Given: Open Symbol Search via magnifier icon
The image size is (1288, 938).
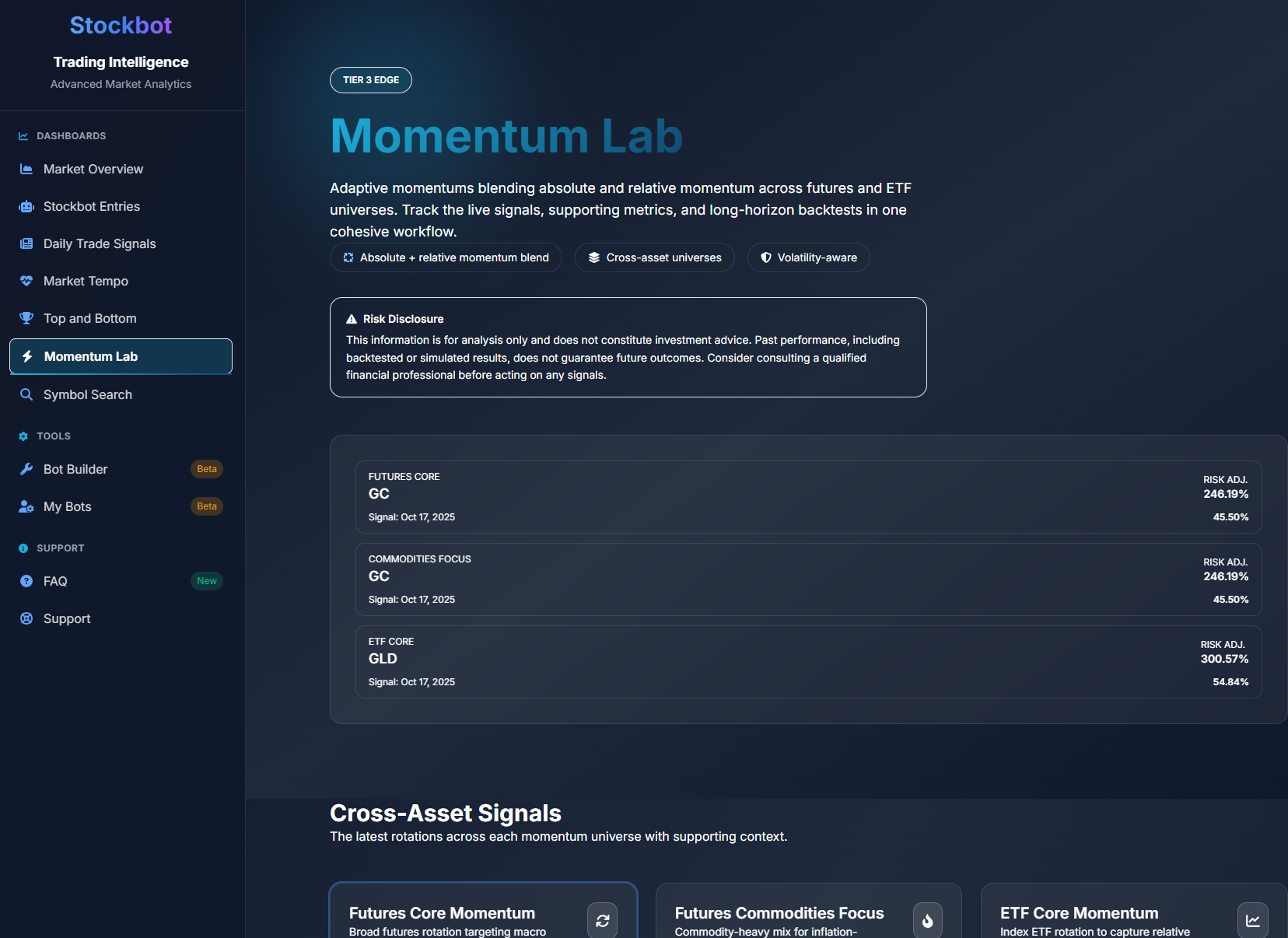Looking at the screenshot, I should pyautogui.click(x=26, y=394).
